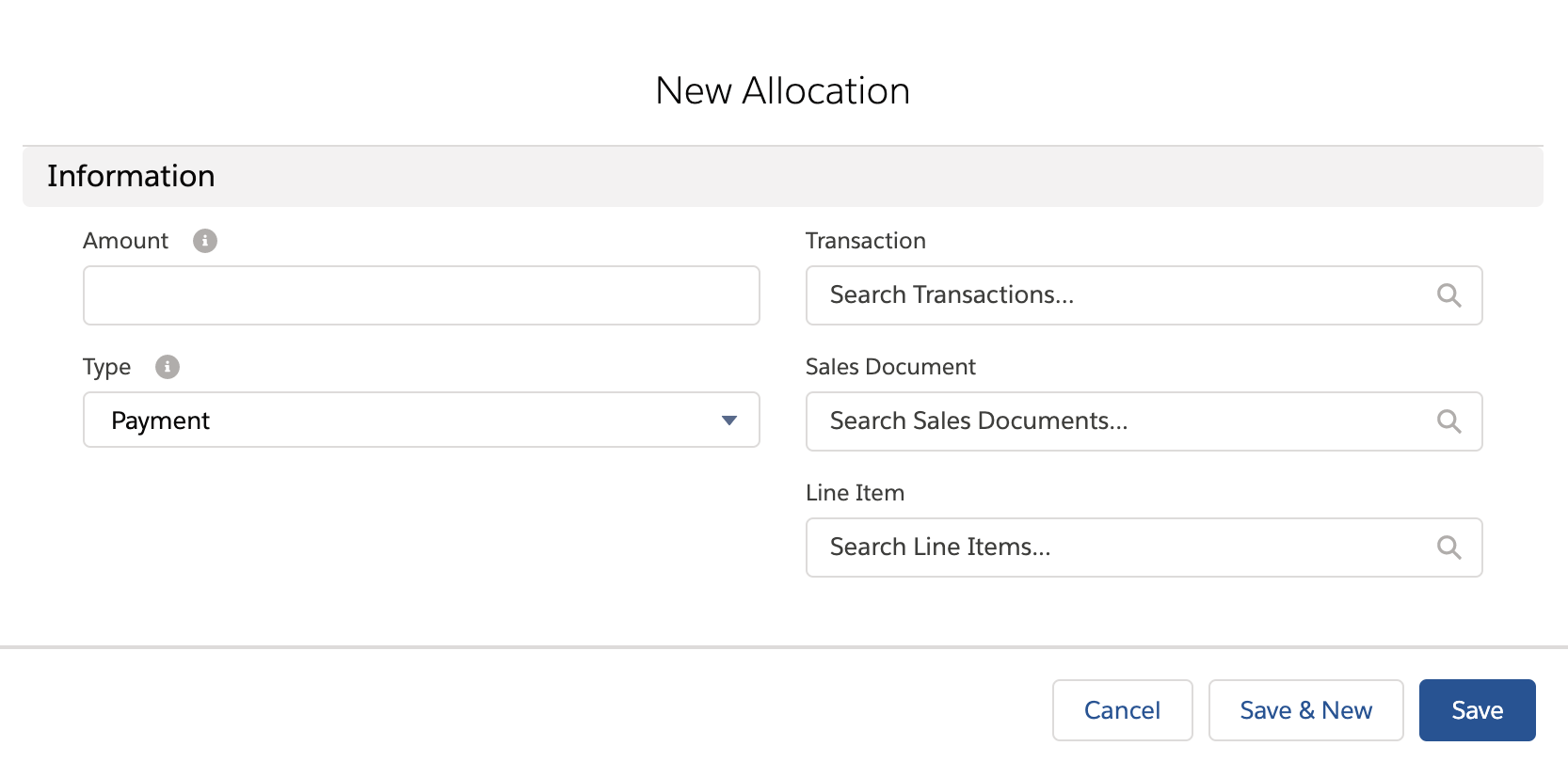
Task: Open the Type dropdown showing Payment
Action: (421, 420)
